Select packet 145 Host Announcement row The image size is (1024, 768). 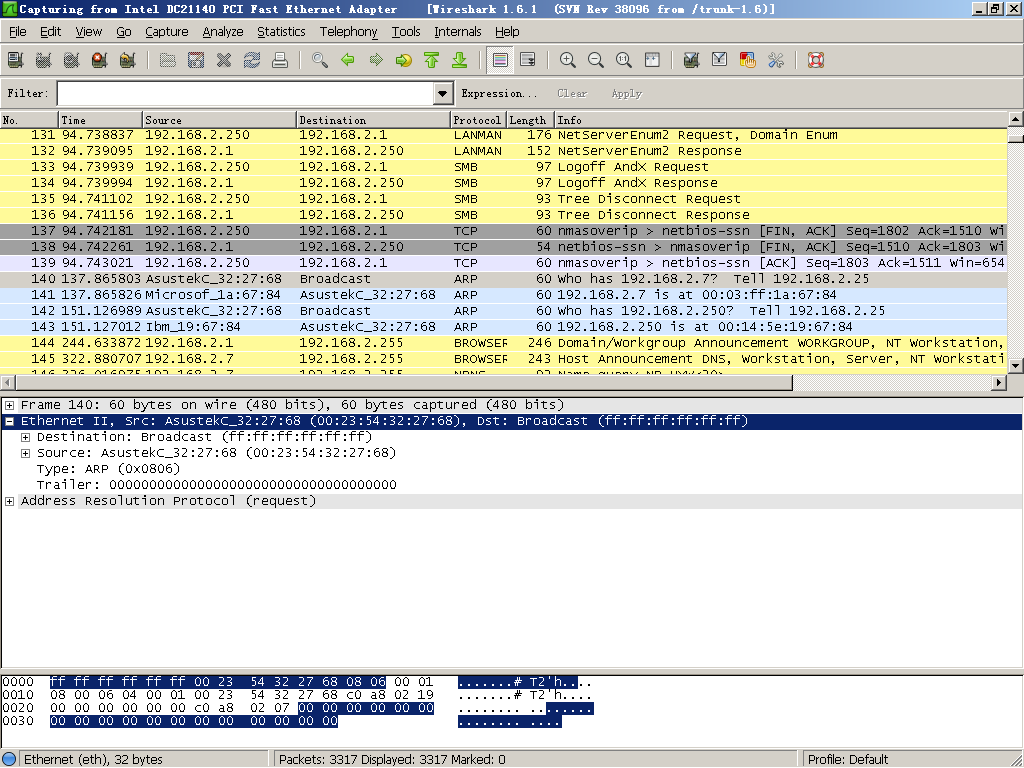pos(504,359)
